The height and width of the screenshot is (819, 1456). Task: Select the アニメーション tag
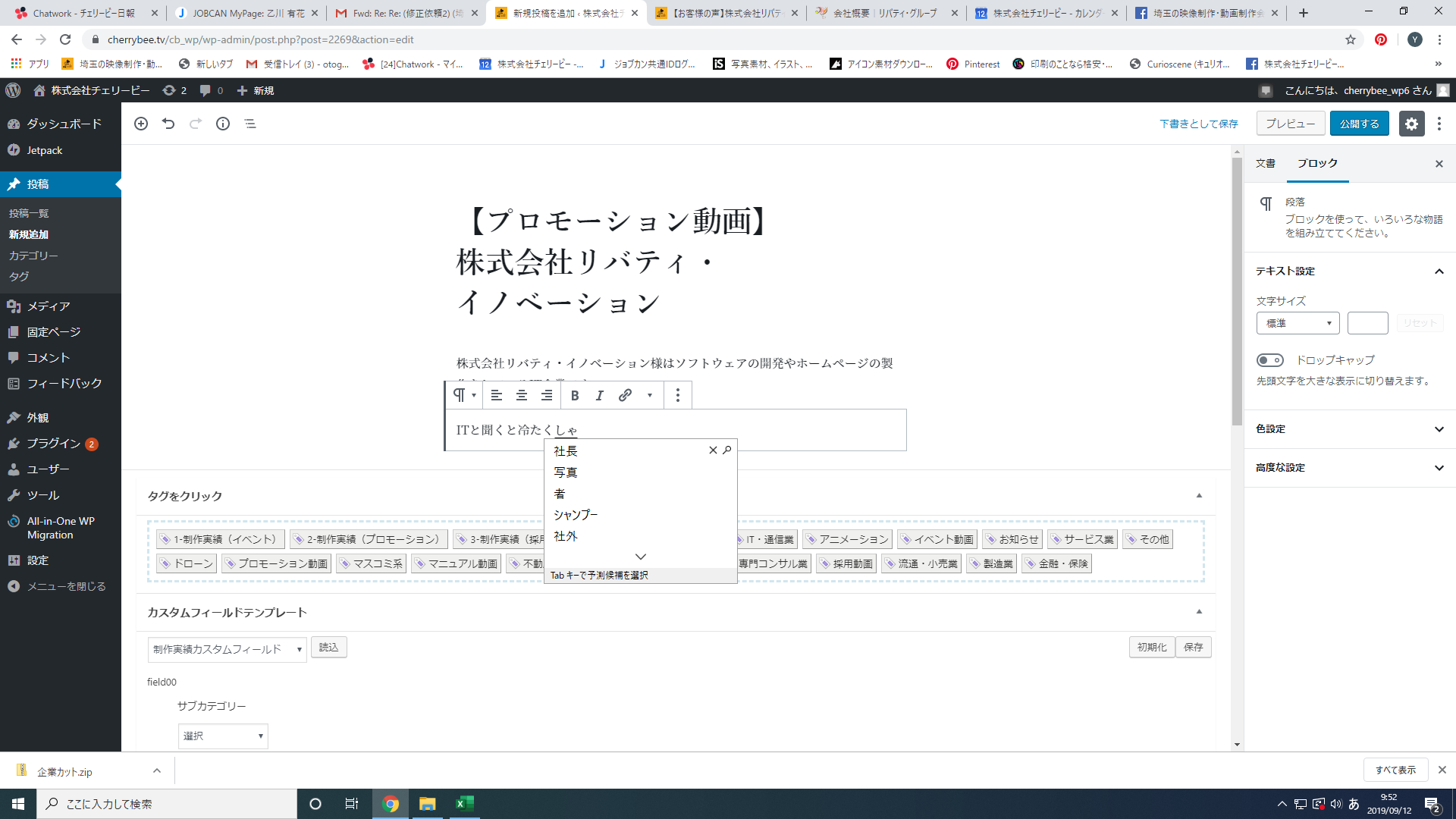point(846,539)
